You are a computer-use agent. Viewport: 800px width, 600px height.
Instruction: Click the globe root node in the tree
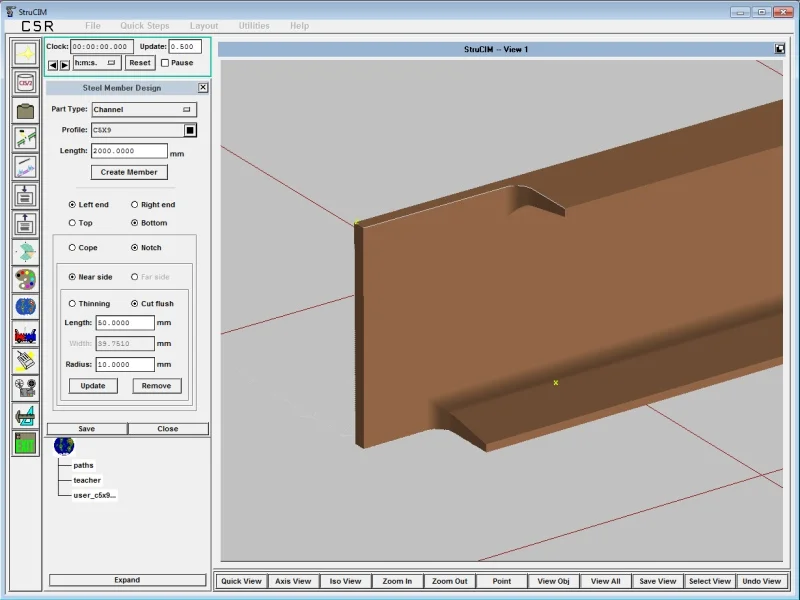(64, 445)
